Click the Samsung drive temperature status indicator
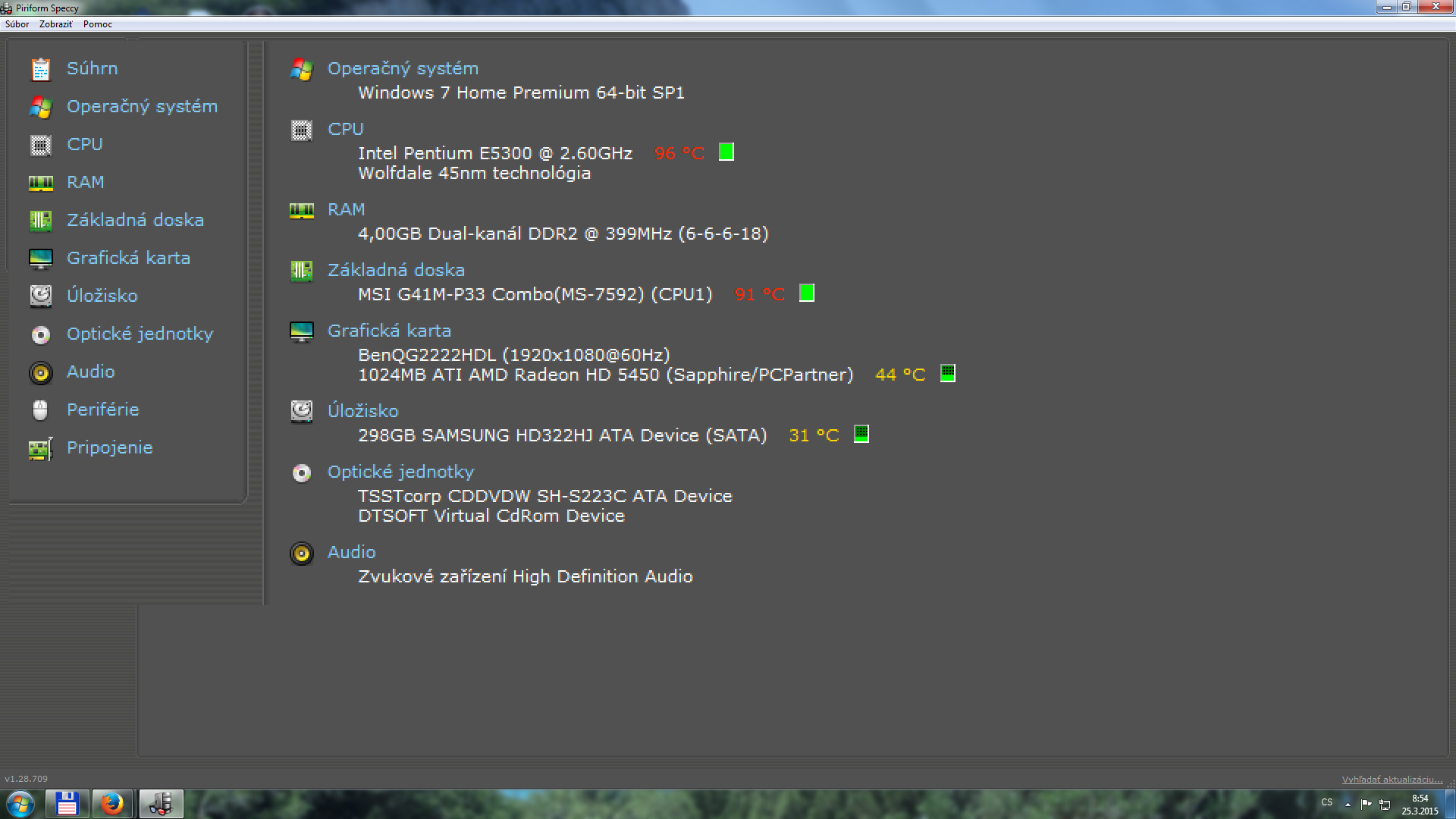This screenshot has width=1456, height=819. (861, 434)
